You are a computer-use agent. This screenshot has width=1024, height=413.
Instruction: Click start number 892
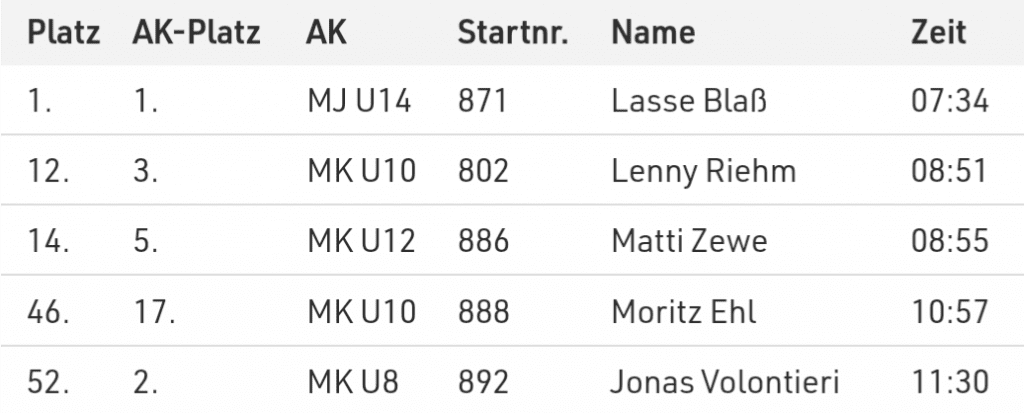coord(483,382)
